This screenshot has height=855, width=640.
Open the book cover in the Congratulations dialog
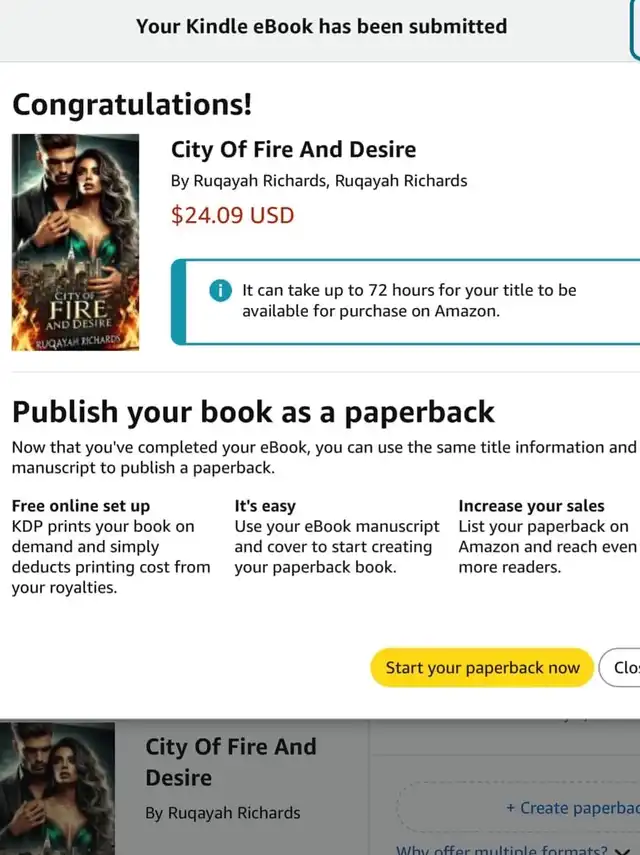[x=75, y=242]
